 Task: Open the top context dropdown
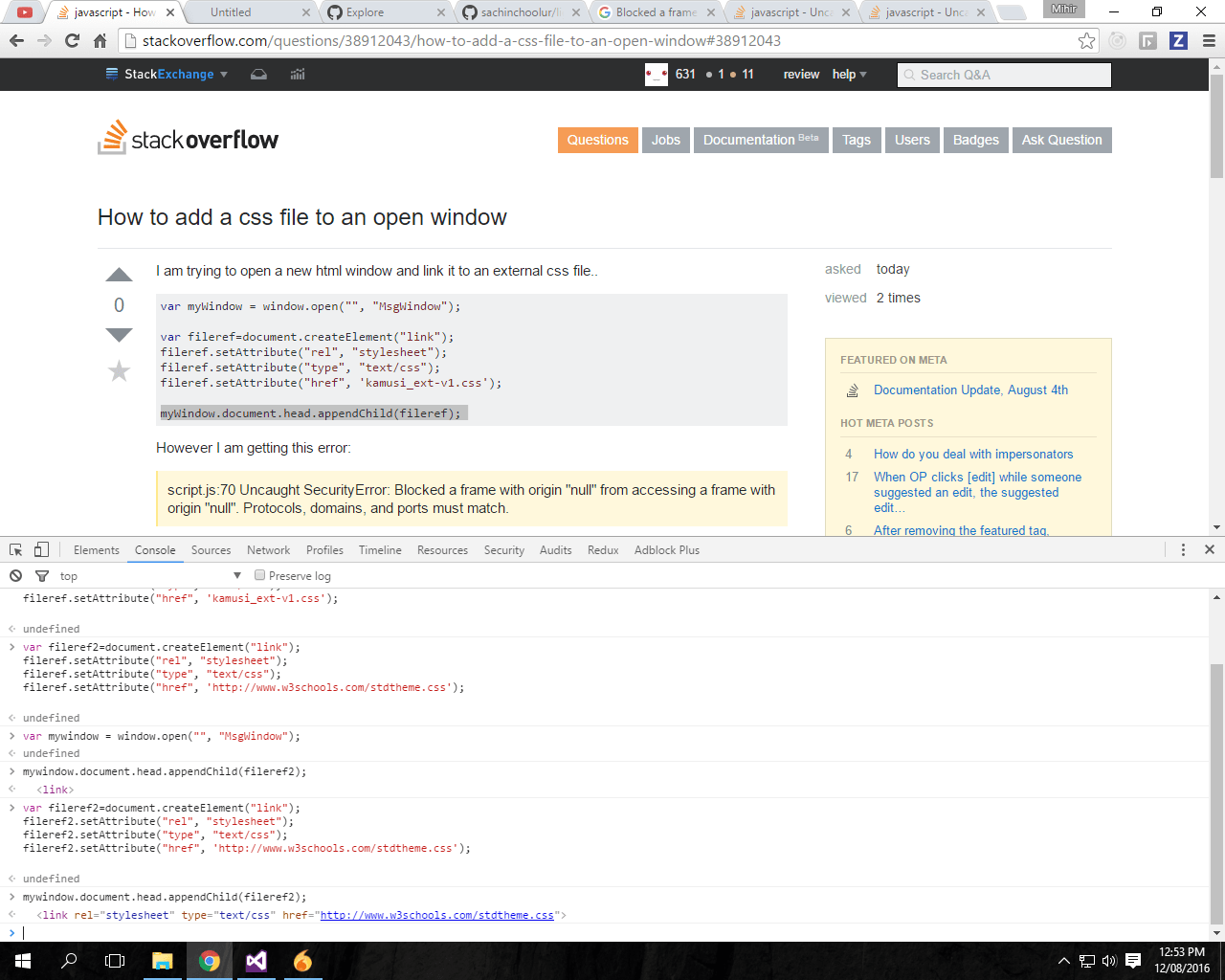coord(150,575)
